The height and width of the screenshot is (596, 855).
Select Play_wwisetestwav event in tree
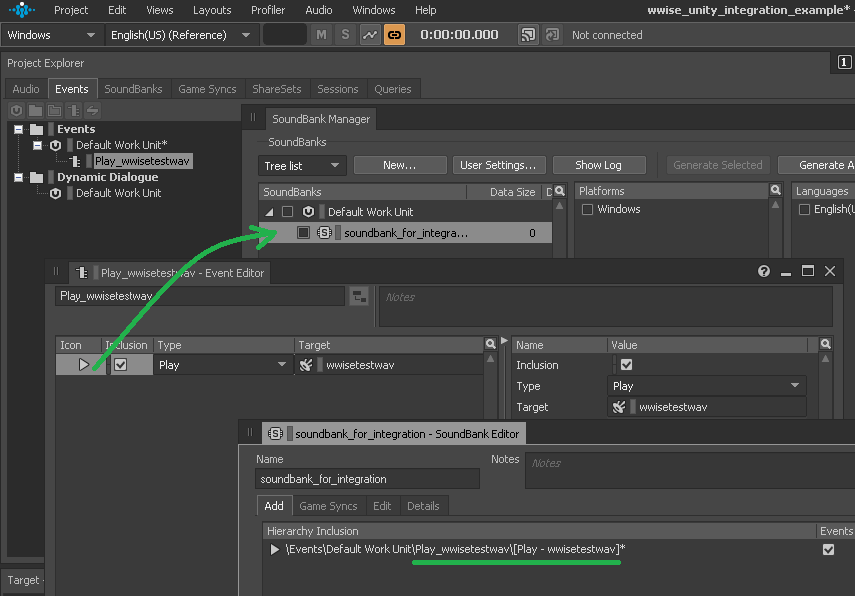coord(142,161)
